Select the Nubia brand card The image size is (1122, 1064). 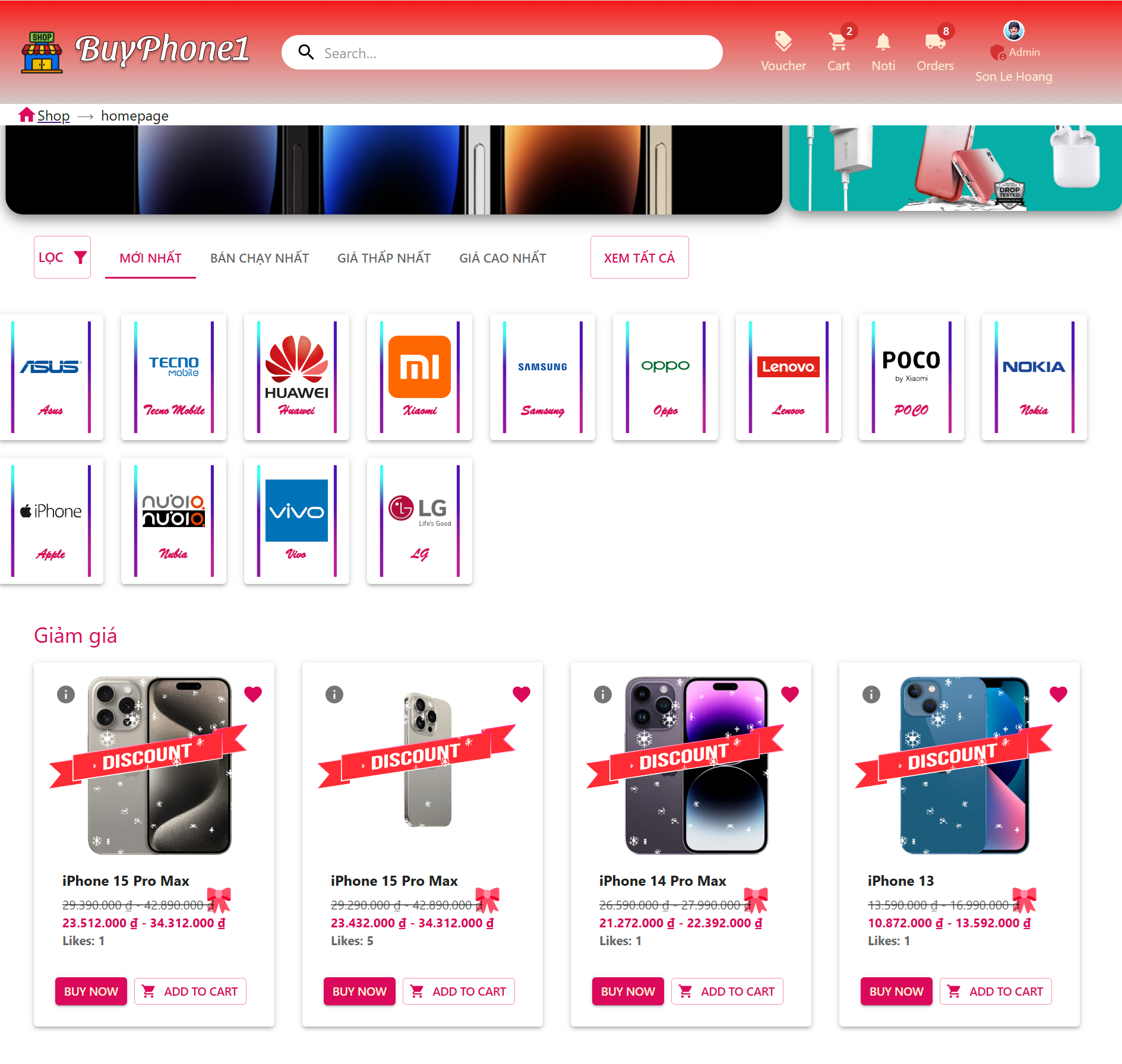(x=173, y=521)
